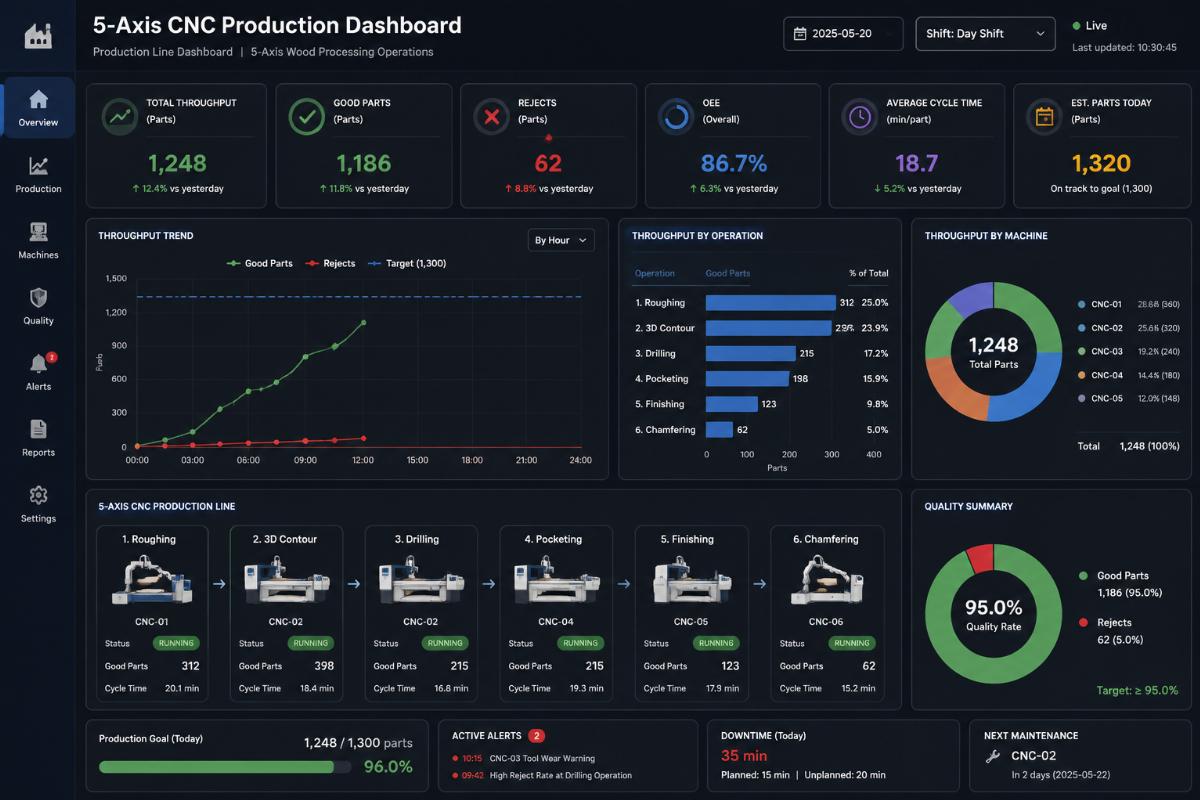Click the Chamfering bar in chart
This screenshot has height=800, width=1200.
pyautogui.click(x=719, y=429)
